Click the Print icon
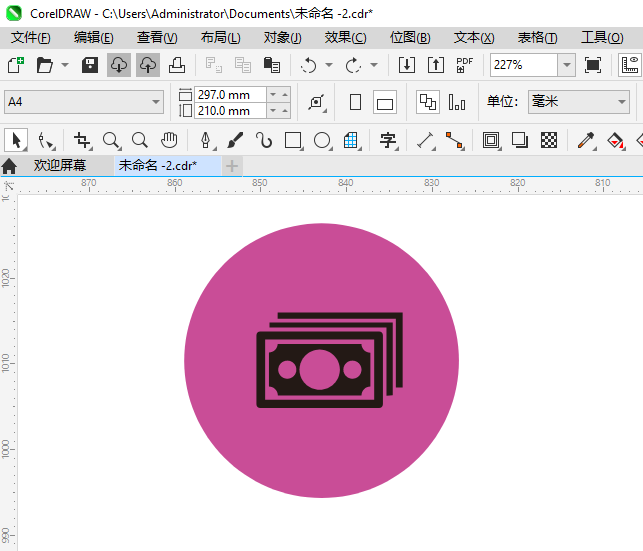This screenshot has height=551, width=643. click(x=177, y=65)
